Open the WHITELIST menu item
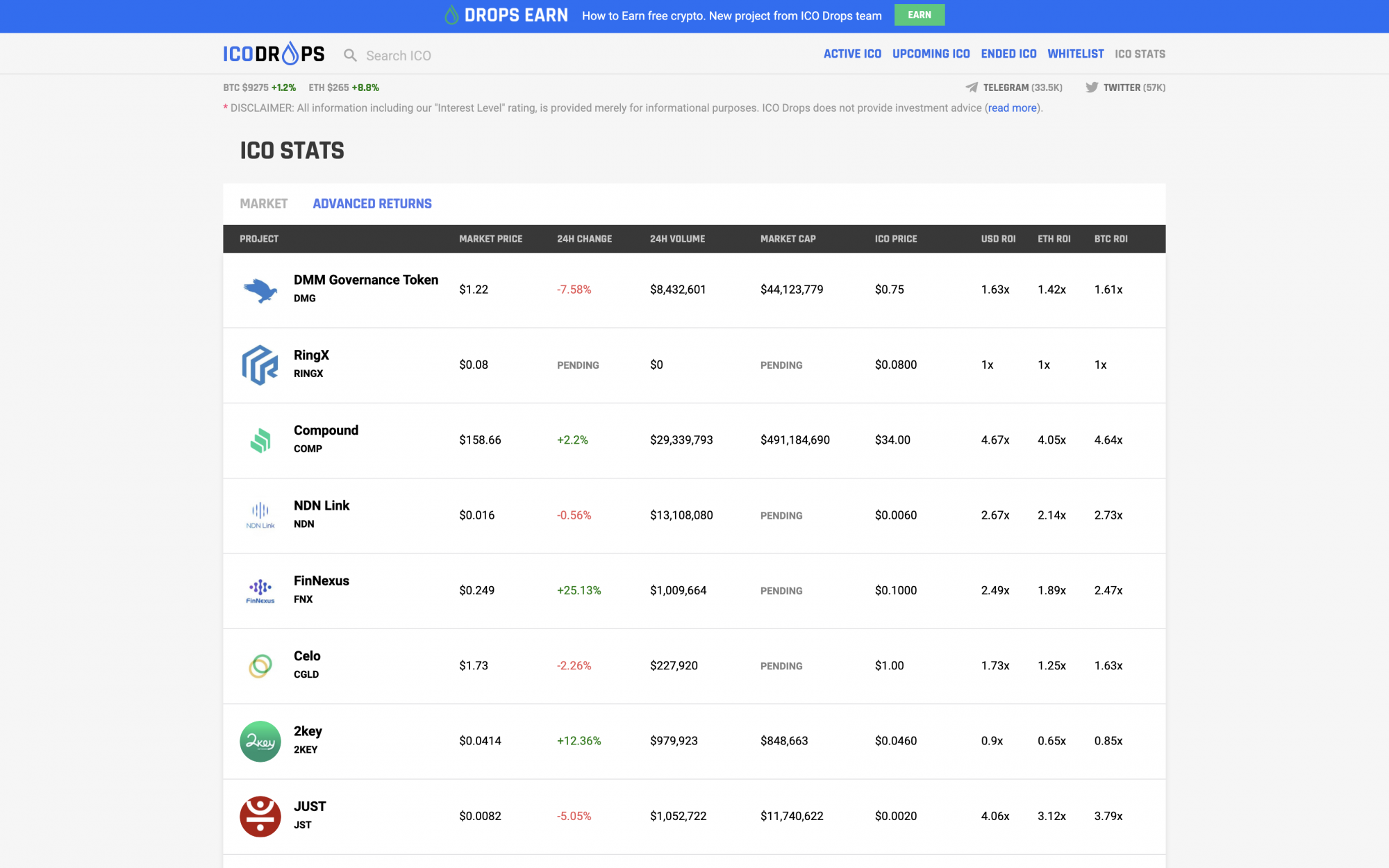This screenshot has width=1389, height=868. click(1076, 53)
